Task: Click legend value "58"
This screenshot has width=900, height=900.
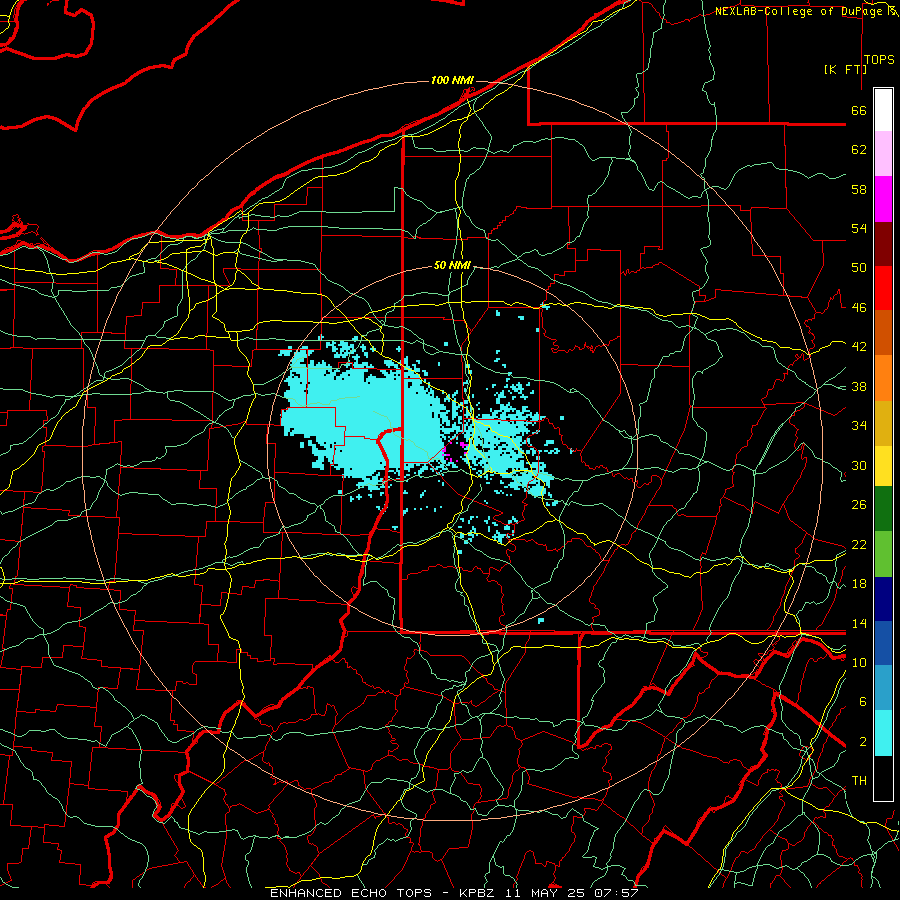Action: [x=859, y=189]
